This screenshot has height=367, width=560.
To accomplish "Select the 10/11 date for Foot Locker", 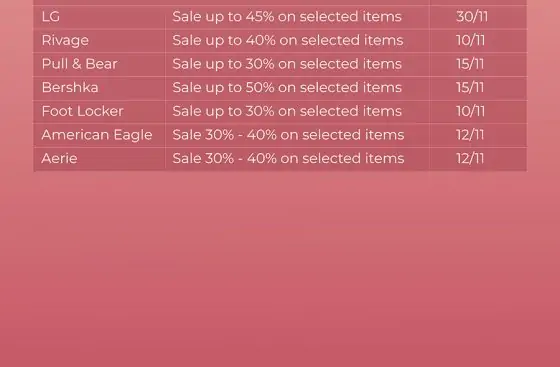I will [x=470, y=111].
